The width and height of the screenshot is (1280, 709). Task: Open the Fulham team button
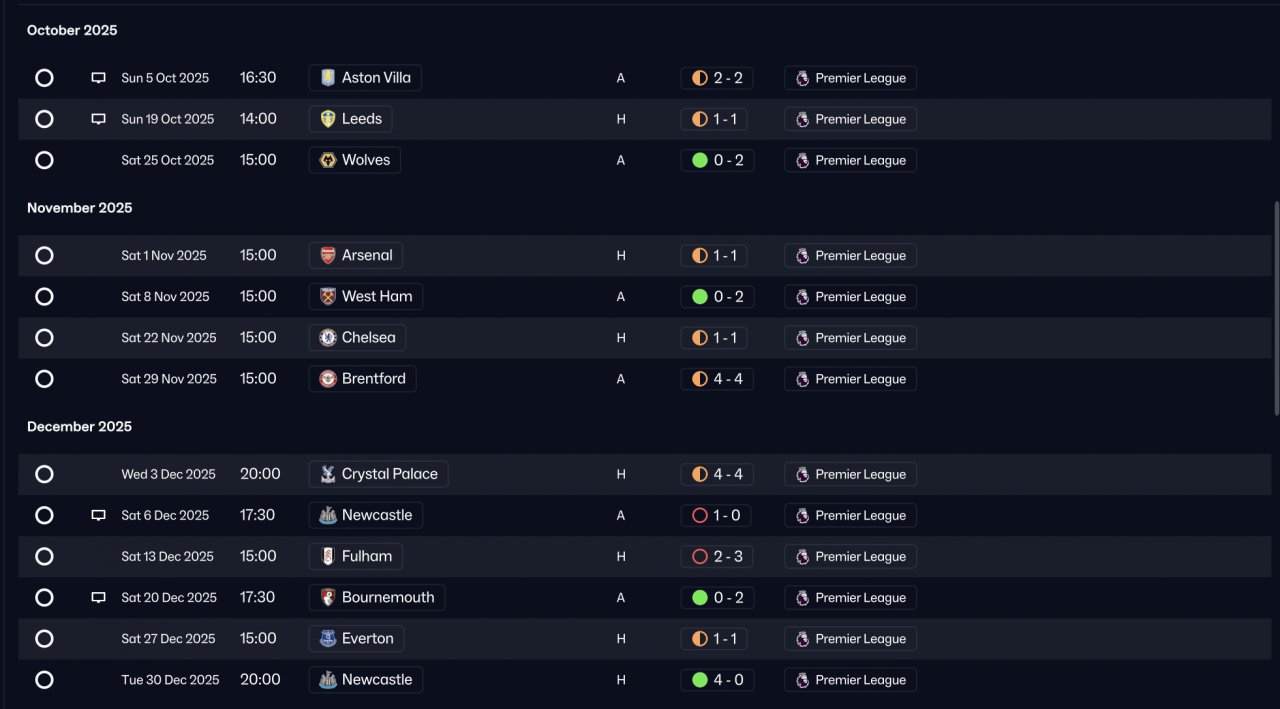[x=356, y=556]
